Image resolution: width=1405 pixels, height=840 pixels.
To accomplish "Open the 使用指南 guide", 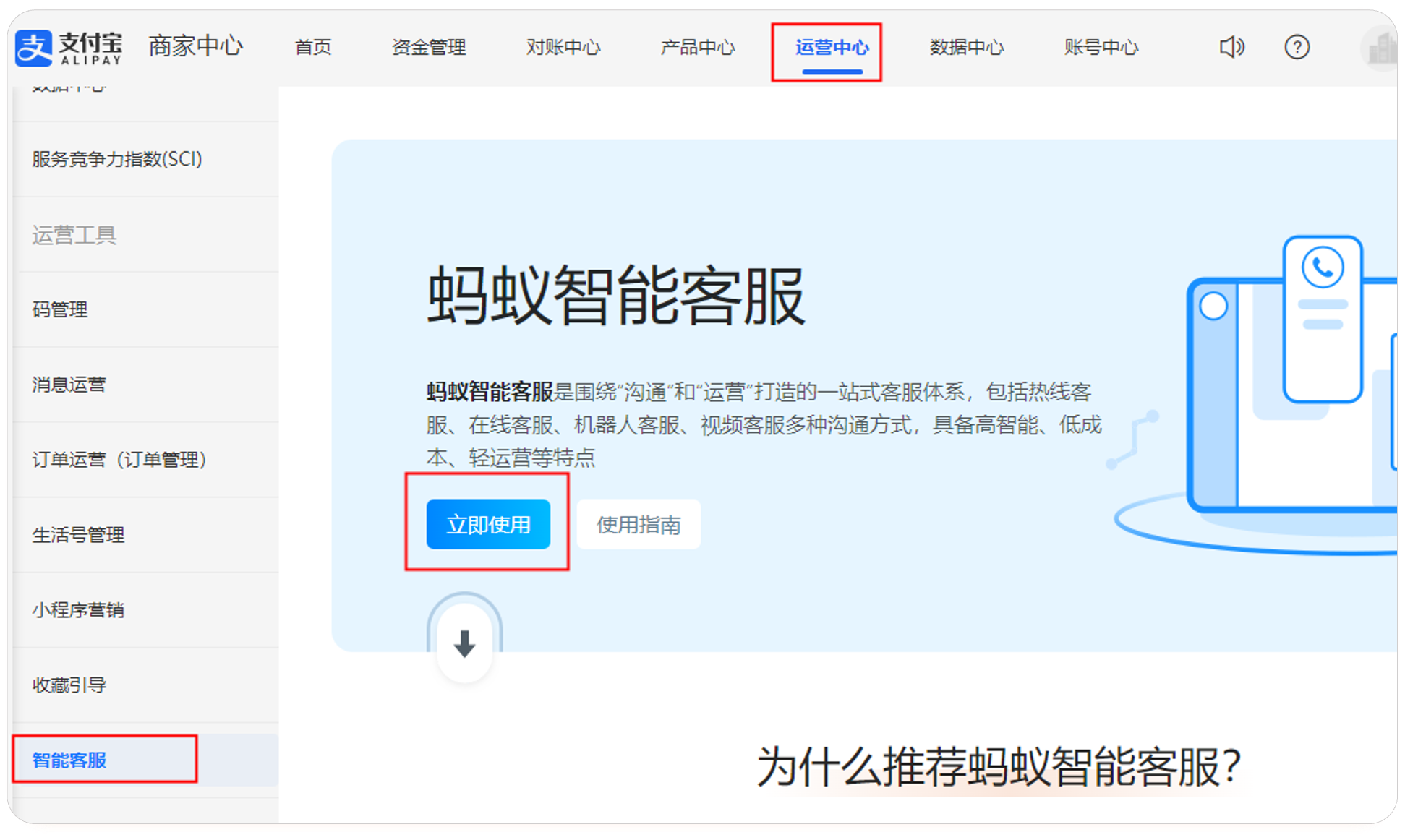I will 639,525.
